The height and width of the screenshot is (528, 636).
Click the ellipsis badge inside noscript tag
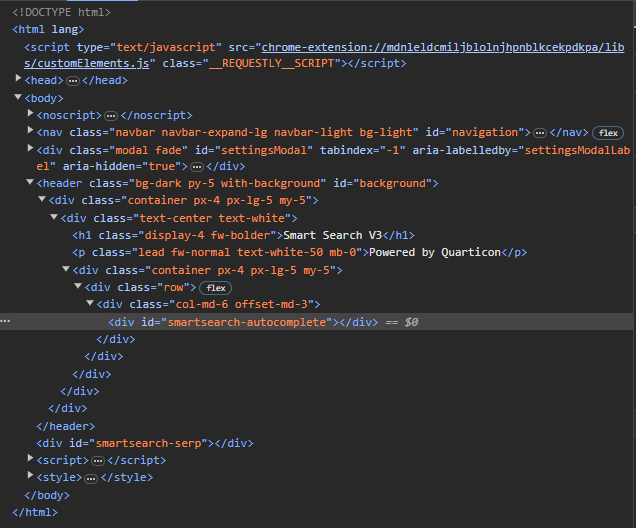tap(111, 116)
